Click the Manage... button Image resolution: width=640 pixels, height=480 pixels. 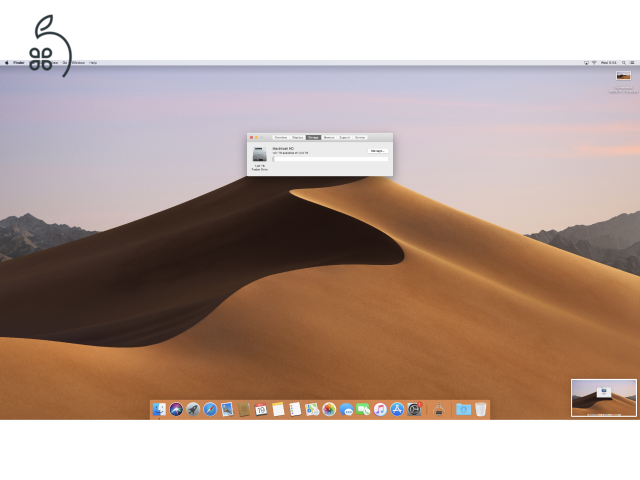pos(378,151)
